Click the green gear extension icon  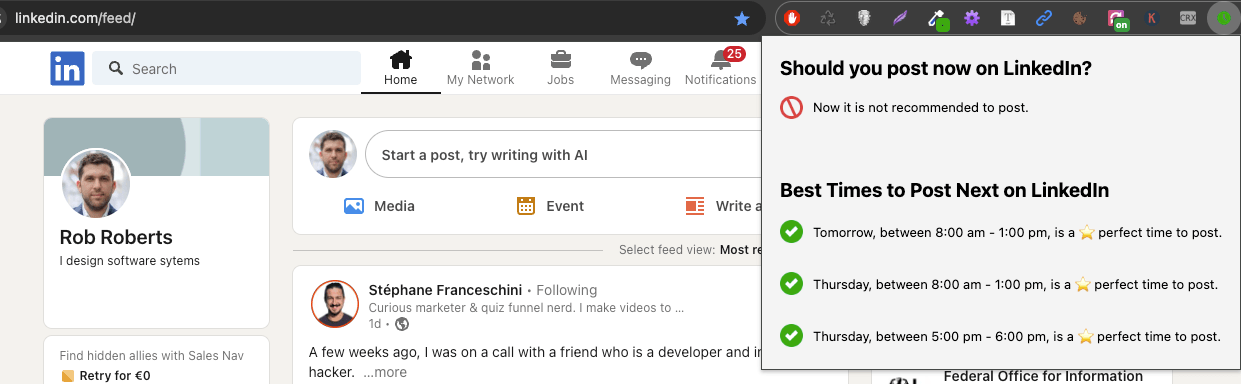click(1222, 18)
